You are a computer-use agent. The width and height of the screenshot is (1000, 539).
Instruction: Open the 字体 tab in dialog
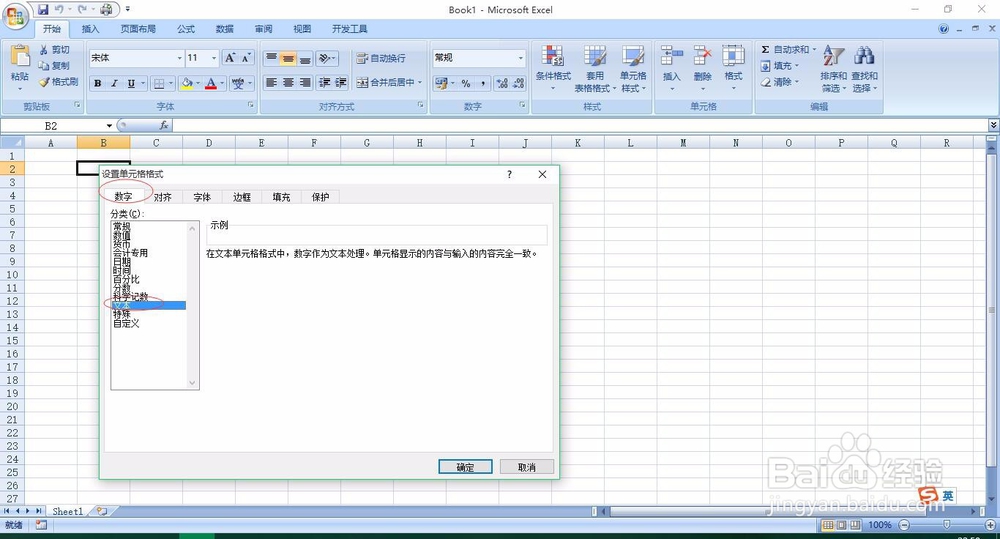[x=202, y=197]
